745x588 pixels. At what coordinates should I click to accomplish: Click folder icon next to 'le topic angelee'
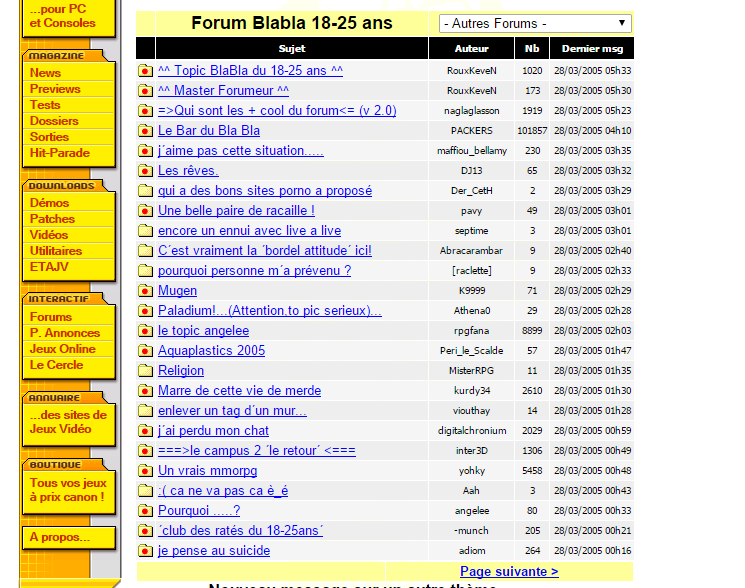click(145, 331)
